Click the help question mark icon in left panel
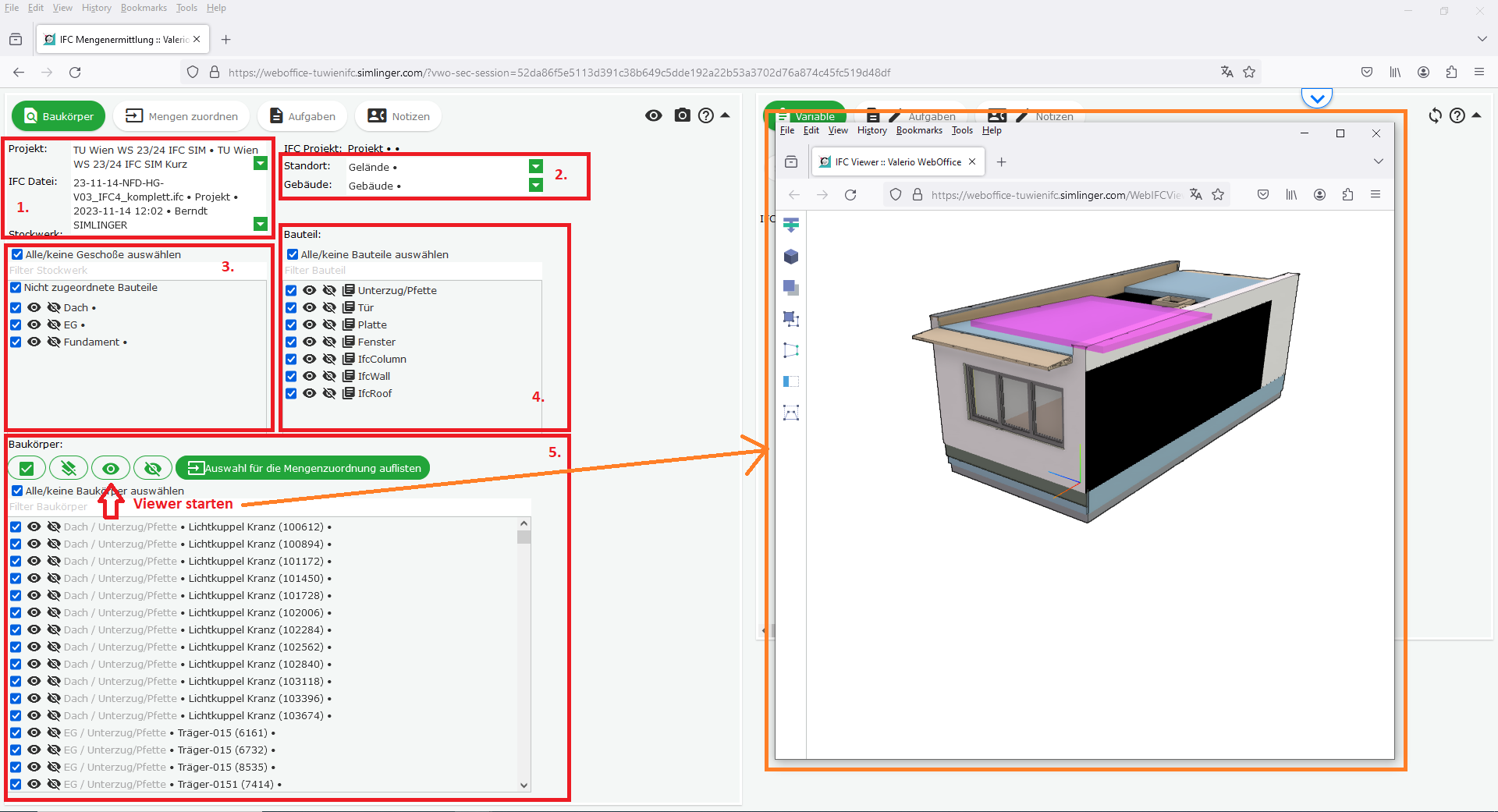1498x812 pixels. click(706, 115)
